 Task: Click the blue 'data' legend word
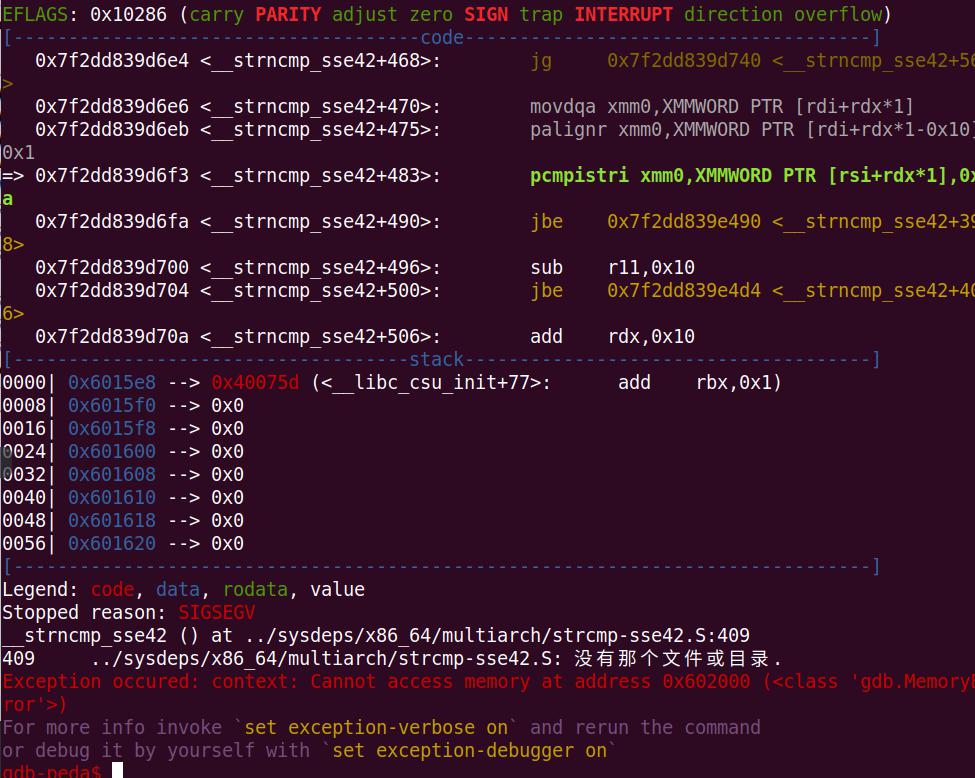(x=178, y=590)
